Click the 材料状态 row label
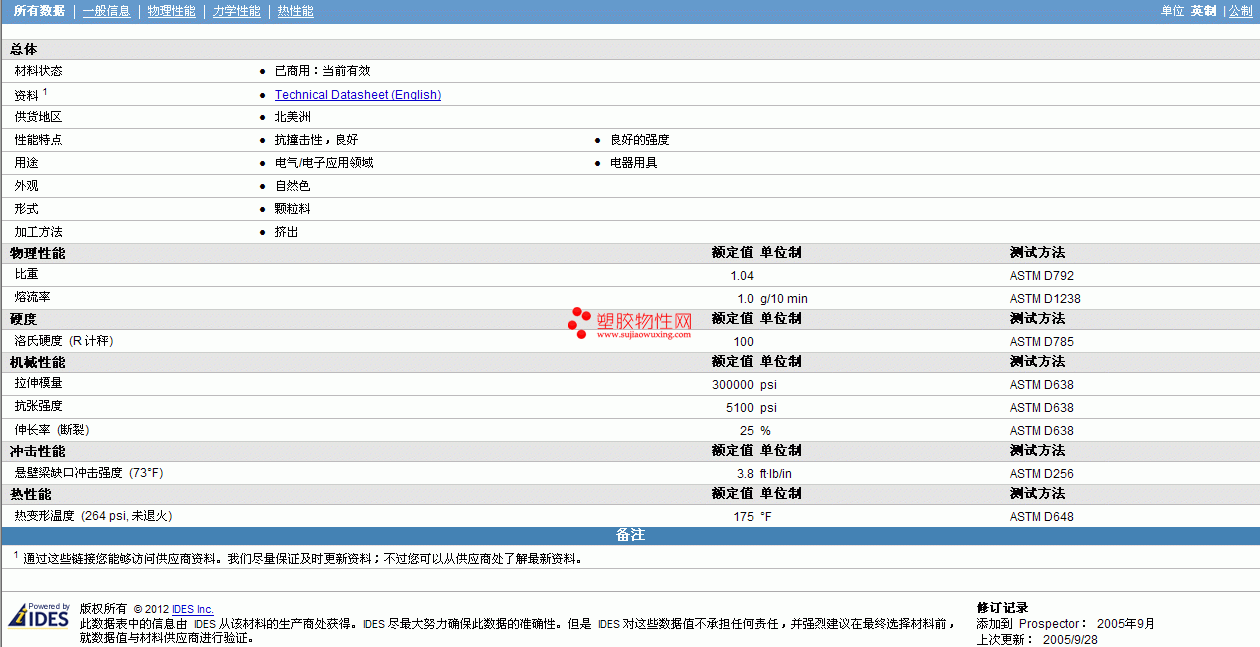The width and height of the screenshot is (1260, 647). (38, 71)
